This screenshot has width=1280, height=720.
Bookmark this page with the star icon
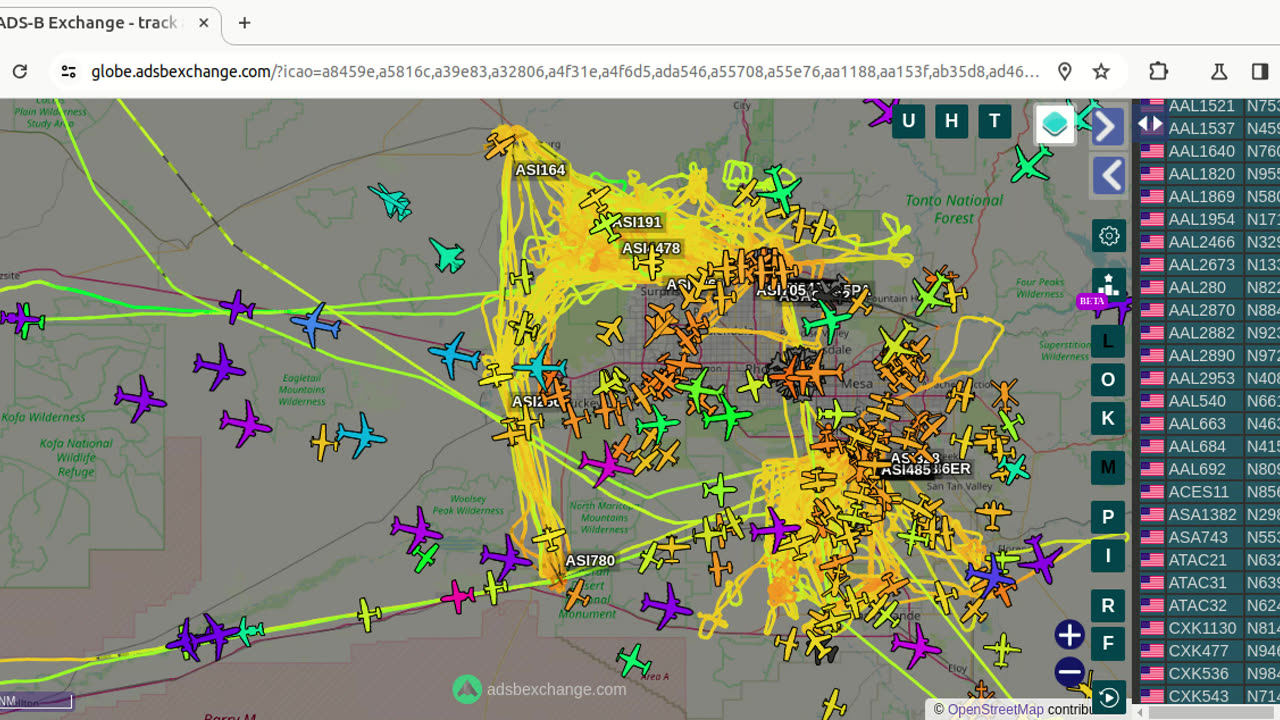[x=1101, y=71]
